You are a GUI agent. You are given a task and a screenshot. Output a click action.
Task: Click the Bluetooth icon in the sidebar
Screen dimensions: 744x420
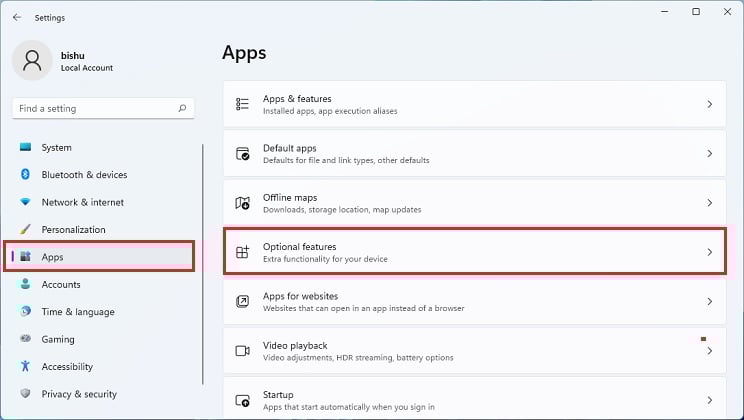(25, 175)
